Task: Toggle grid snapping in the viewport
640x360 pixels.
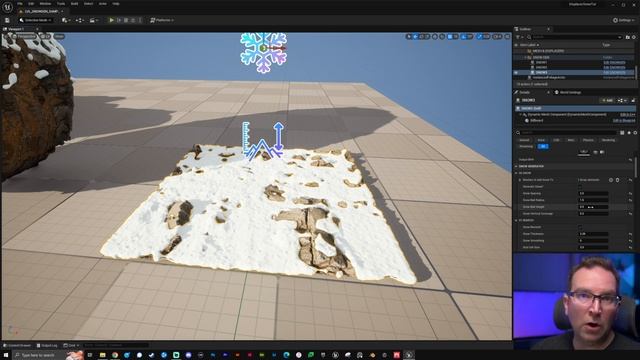Action: [x=450, y=37]
